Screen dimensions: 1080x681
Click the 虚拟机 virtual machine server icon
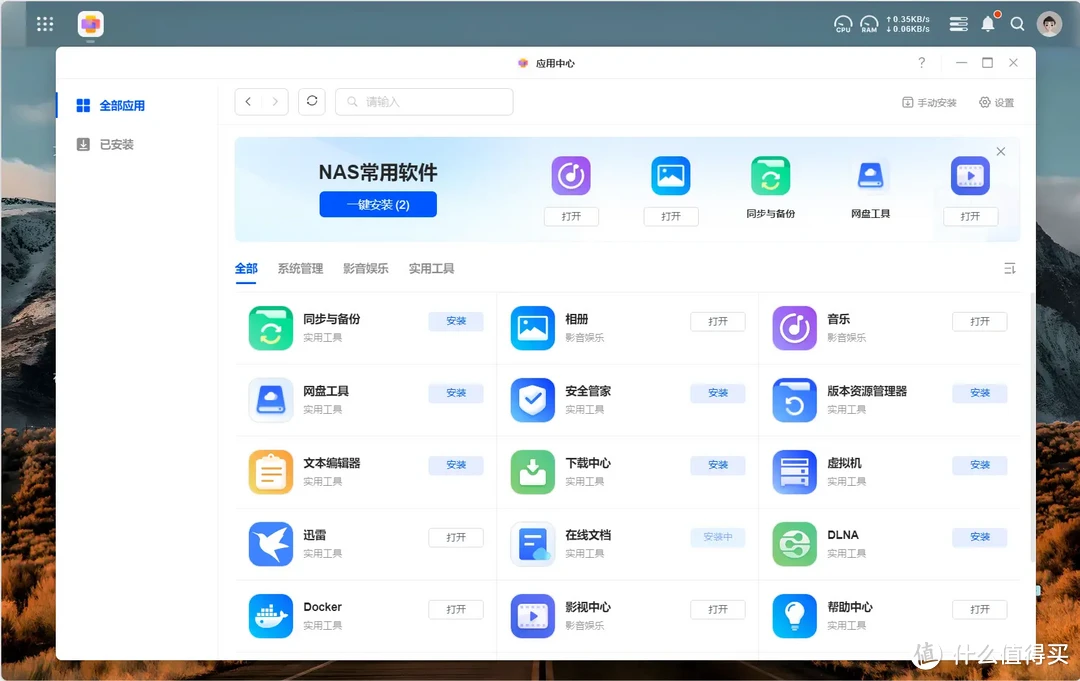tap(794, 472)
